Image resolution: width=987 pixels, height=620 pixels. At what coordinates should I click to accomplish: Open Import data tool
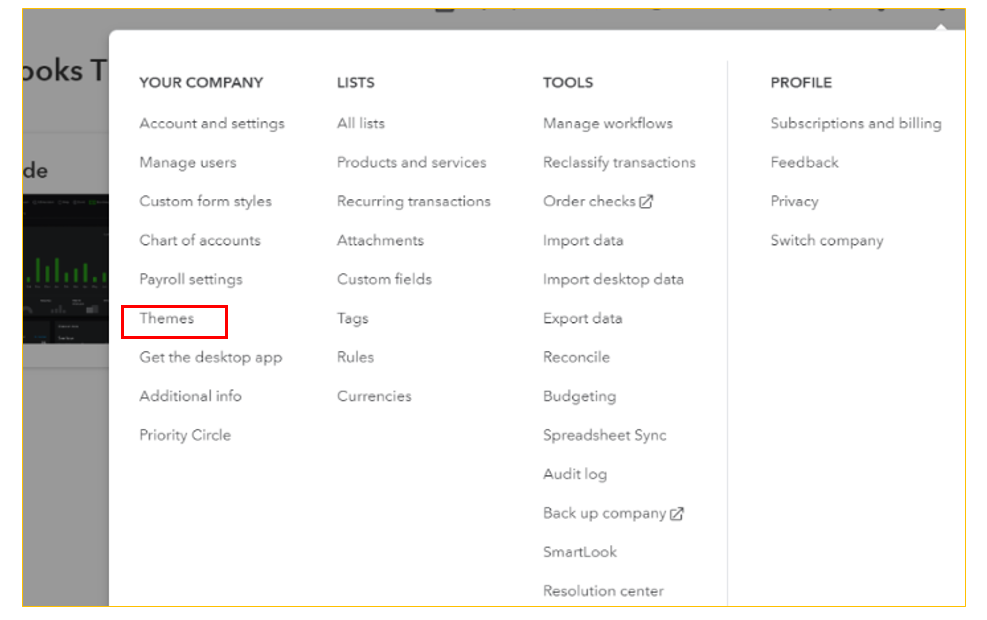coord(583,240)
